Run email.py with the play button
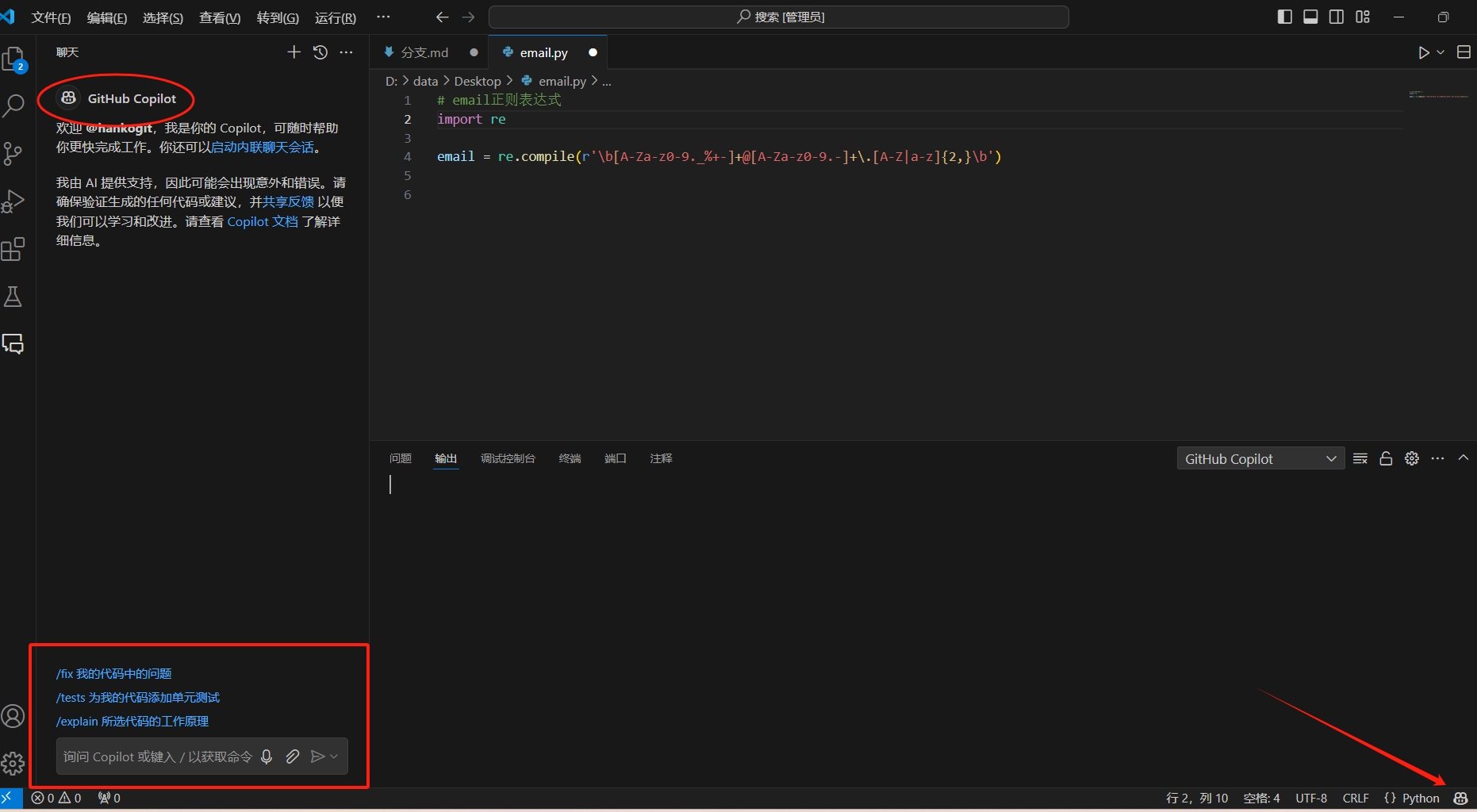Screen dimensions: 1477x812 click(1423, 52)
